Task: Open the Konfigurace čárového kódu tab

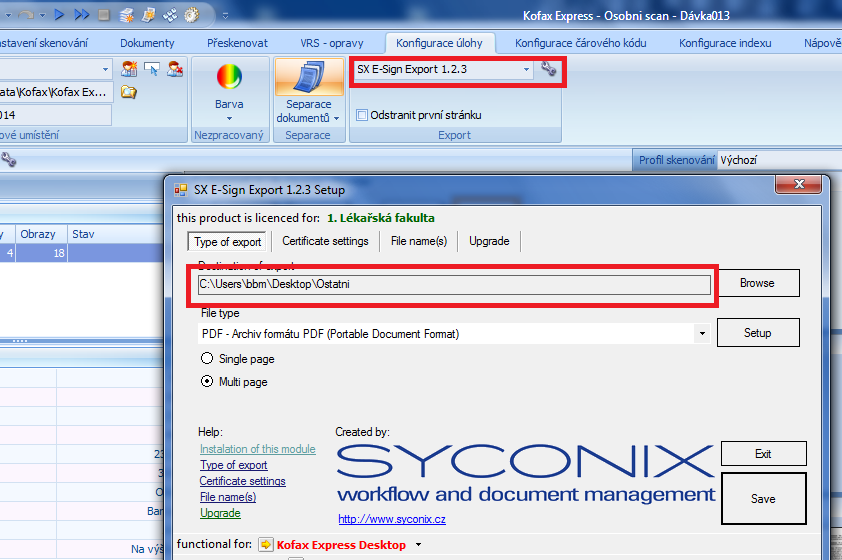Action: click(580, 43)
